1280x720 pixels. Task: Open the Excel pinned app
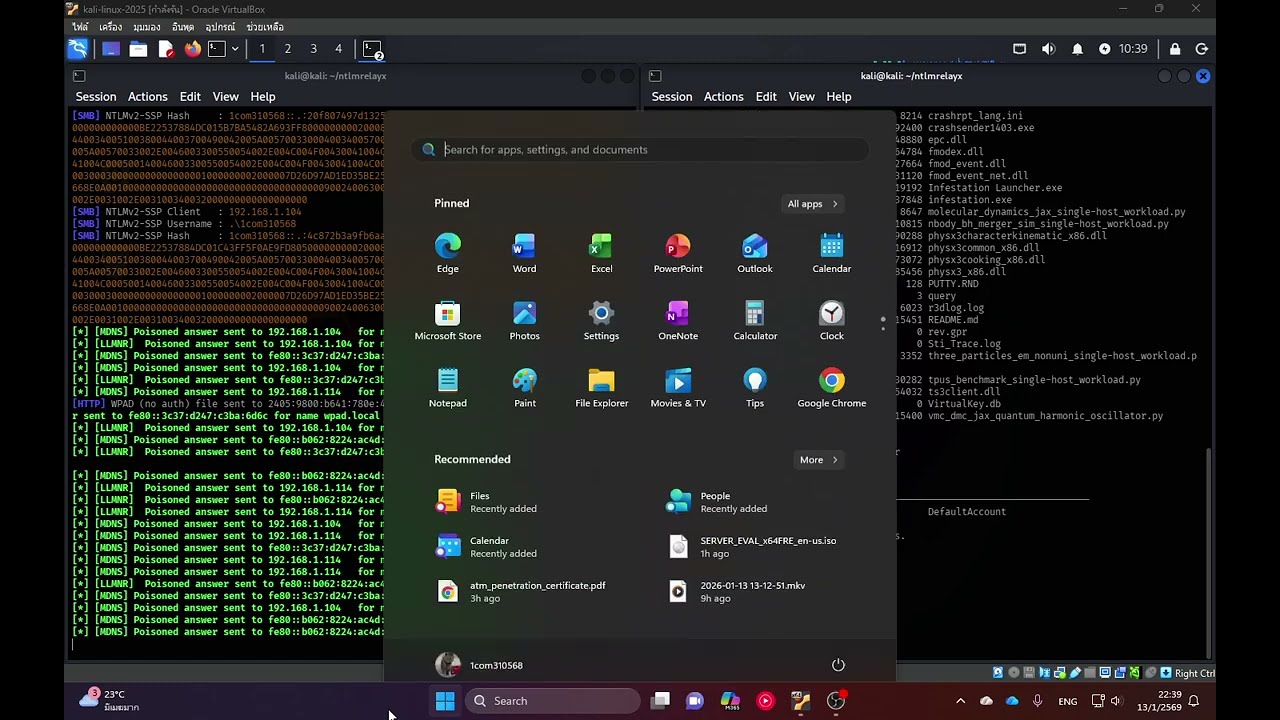(x=601, y=253)
